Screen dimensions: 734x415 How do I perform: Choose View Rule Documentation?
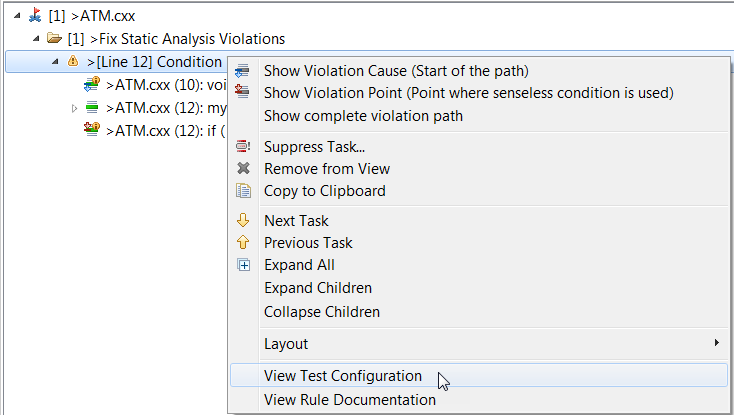[350, 400]
